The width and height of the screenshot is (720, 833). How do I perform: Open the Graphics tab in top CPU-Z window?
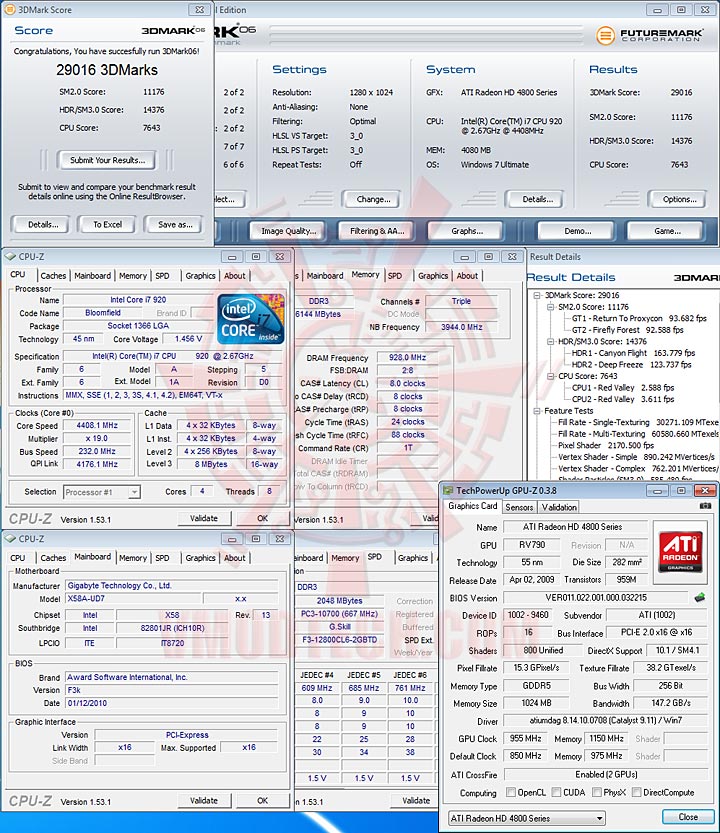pos(200,276)
